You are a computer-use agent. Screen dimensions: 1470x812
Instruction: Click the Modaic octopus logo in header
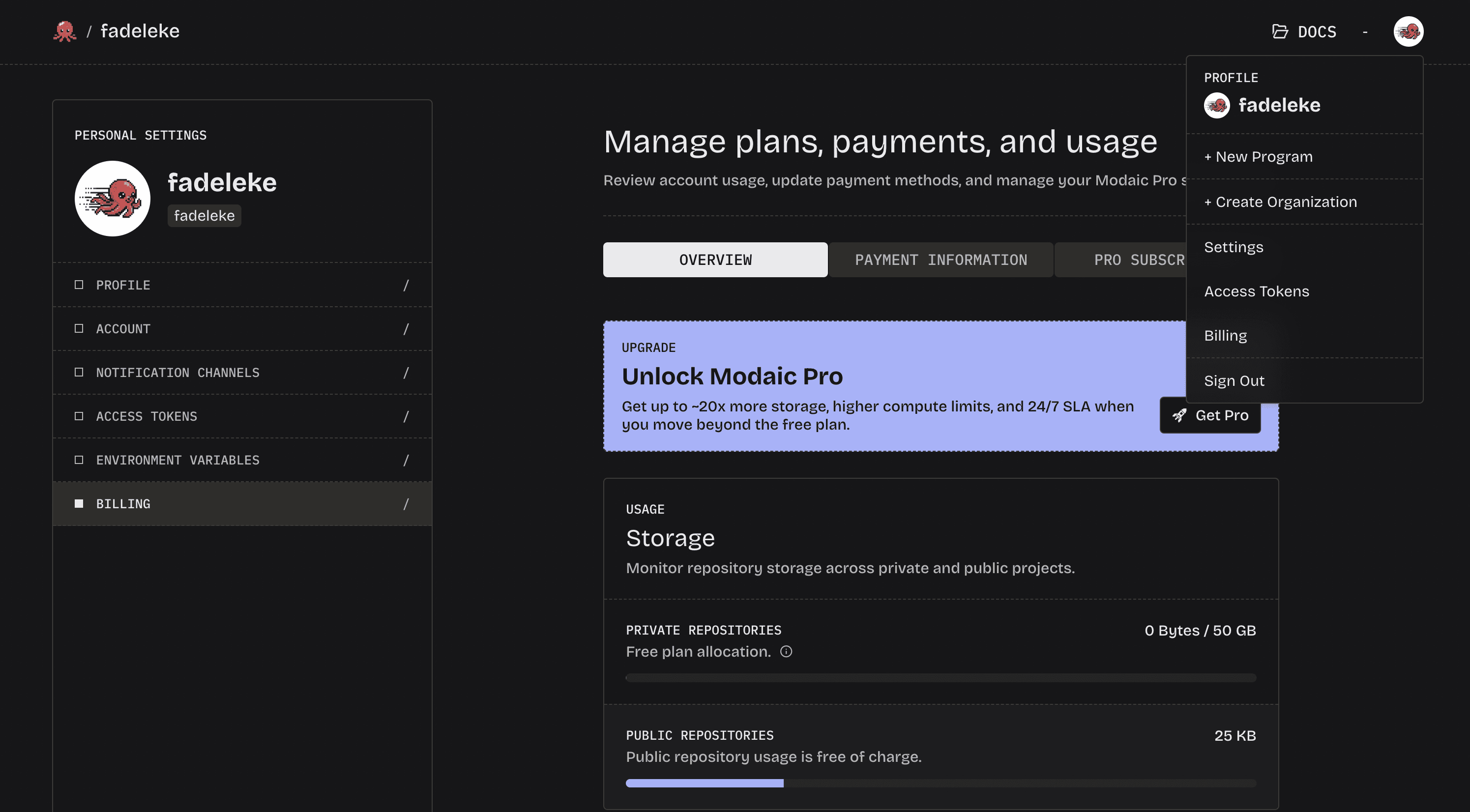pos(64,31)
